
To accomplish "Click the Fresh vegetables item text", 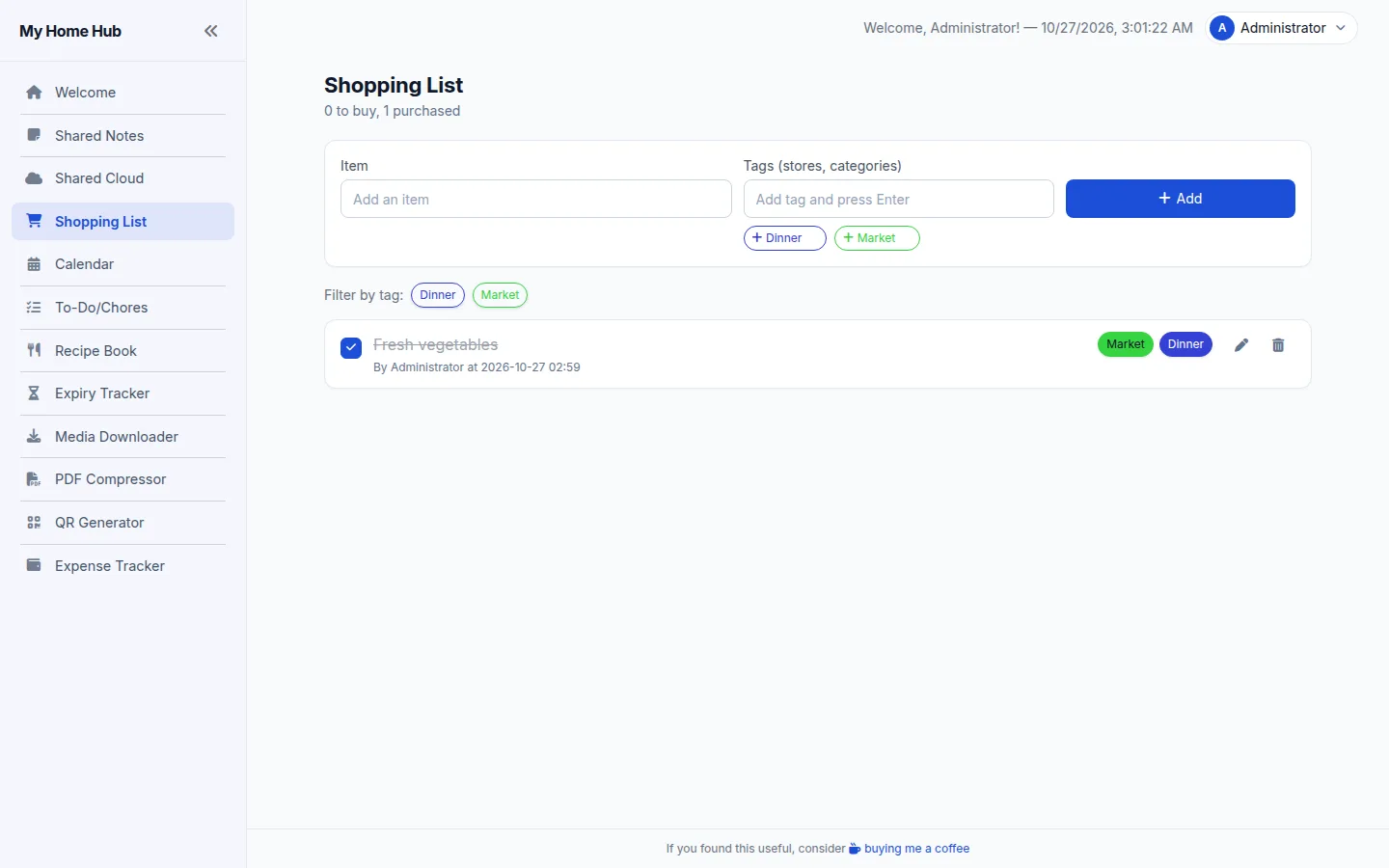I will click(x=435, y=344).
